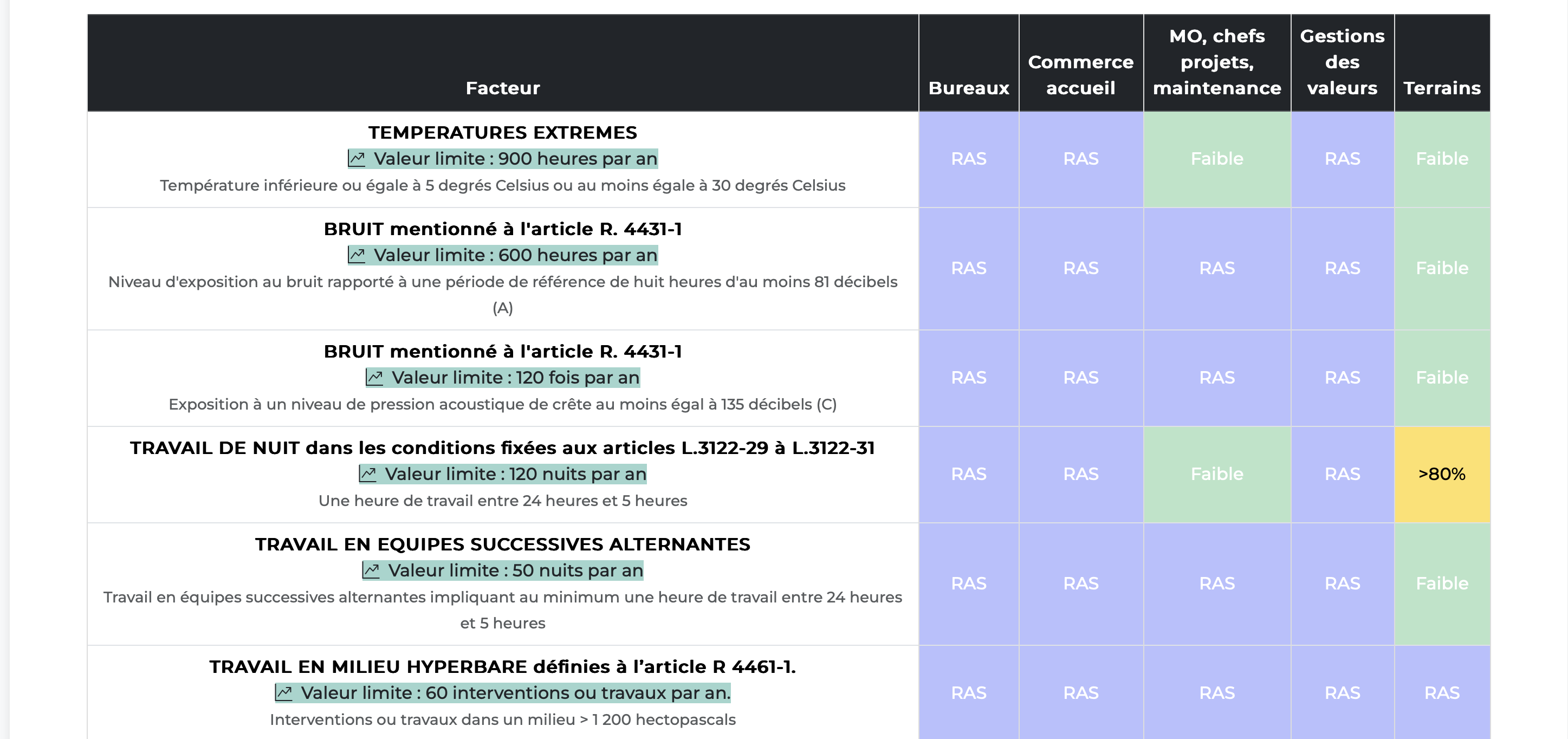Click RAS in Terrains for MILIEU HYPERBARE row
The image size is (1568, 739).
pos(1442,693)
